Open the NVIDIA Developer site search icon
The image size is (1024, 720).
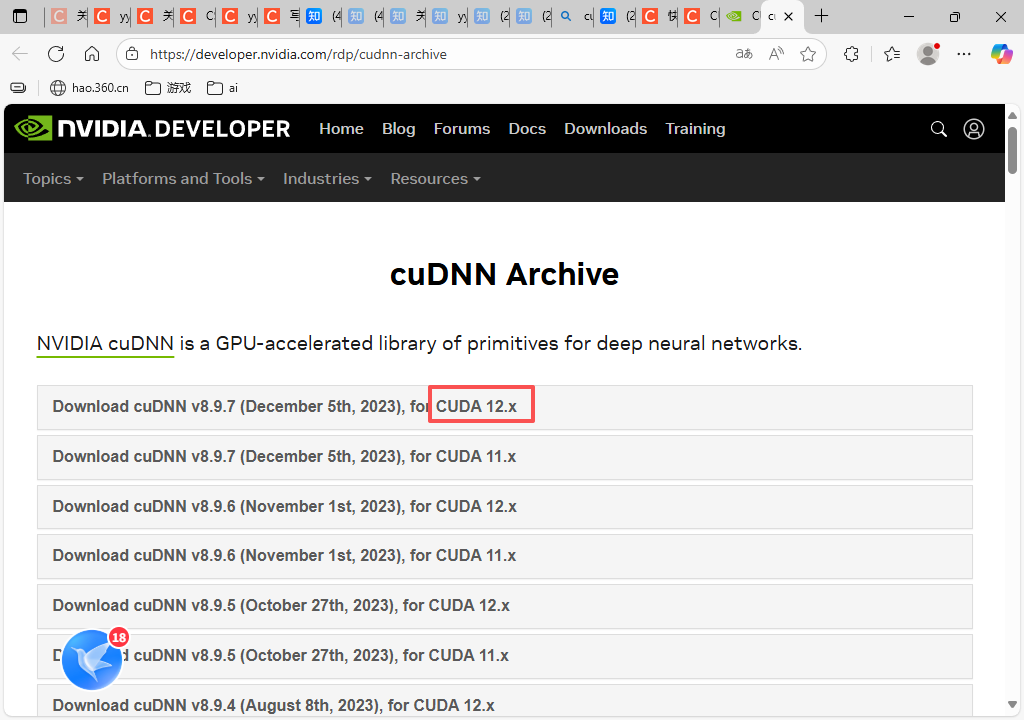pos(938,129)
